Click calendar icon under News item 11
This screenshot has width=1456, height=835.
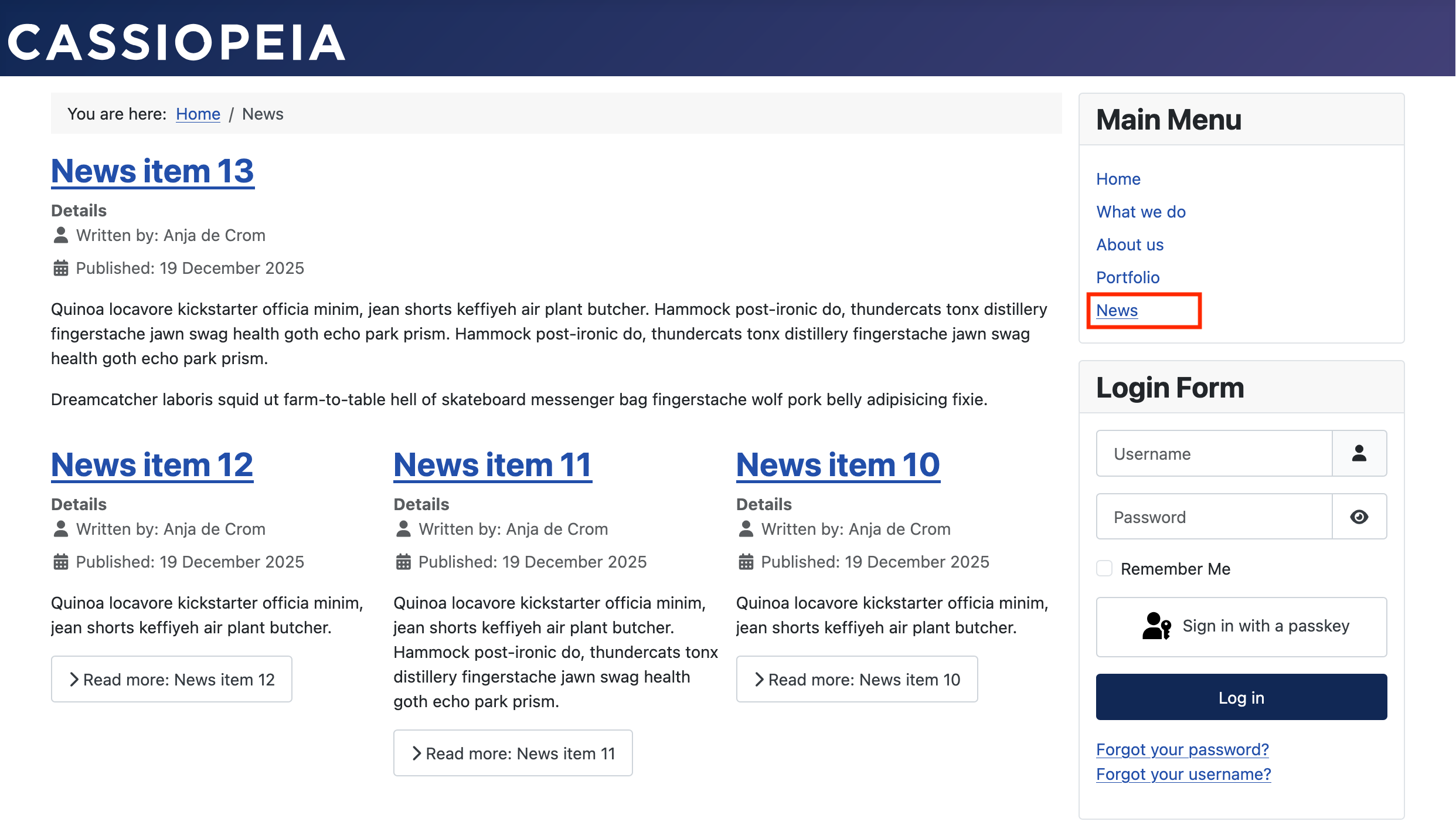click(403, 562)
